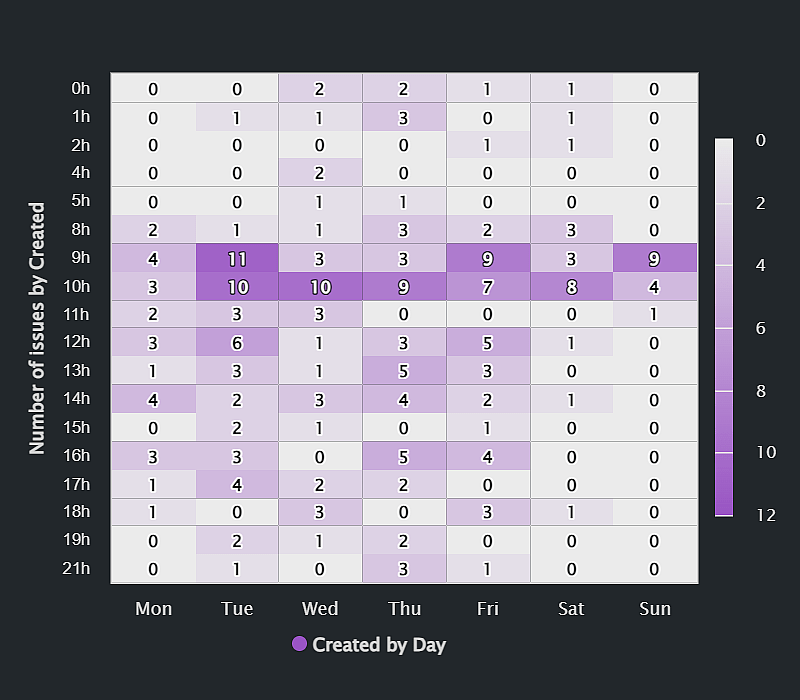
Task: Click the 12 tick on the color scale
Action: [767, 515]
